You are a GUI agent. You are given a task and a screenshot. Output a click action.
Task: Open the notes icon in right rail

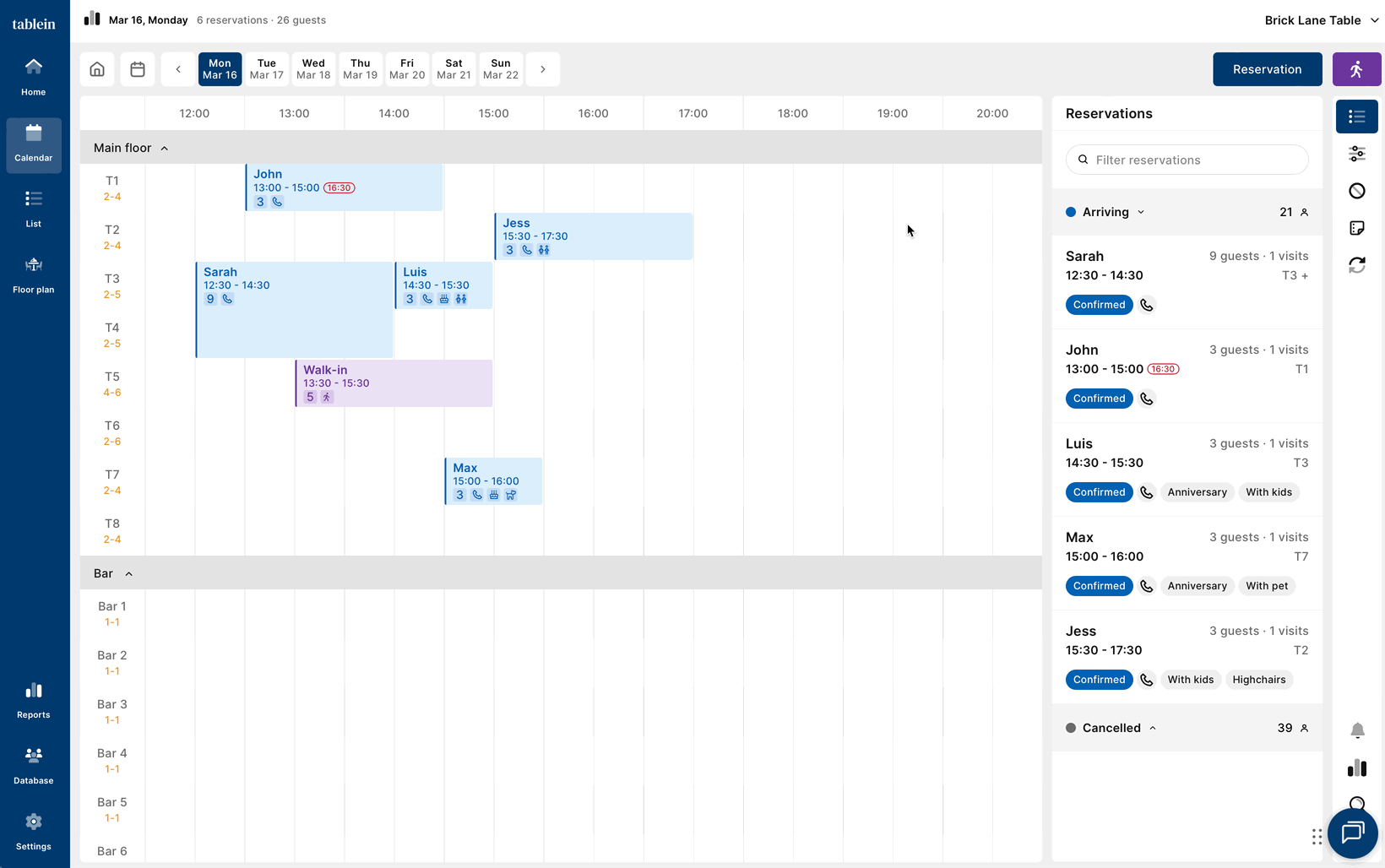(x=1356, y=228)
